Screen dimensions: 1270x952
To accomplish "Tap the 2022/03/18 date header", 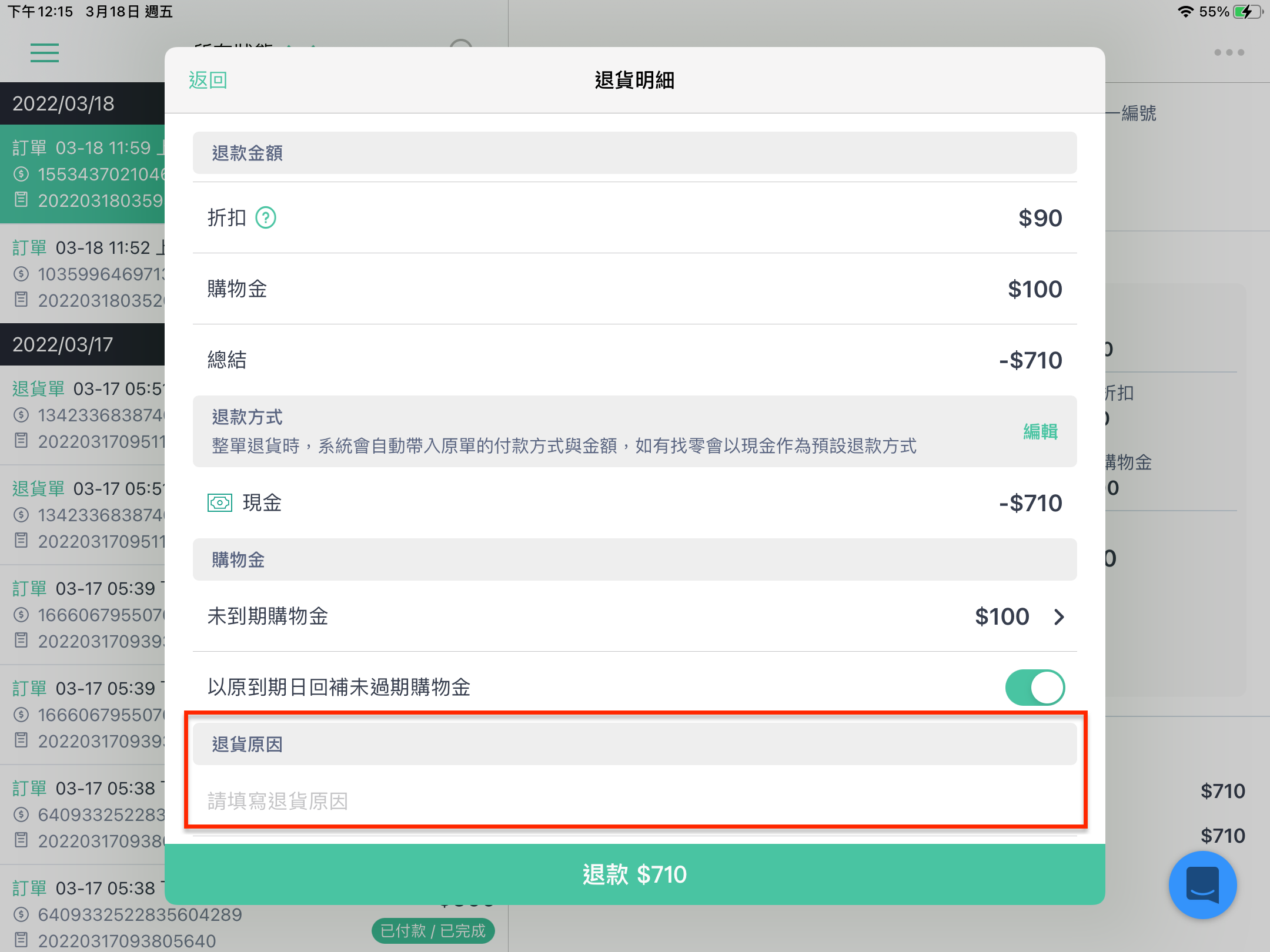I will [x=82, y=103].
